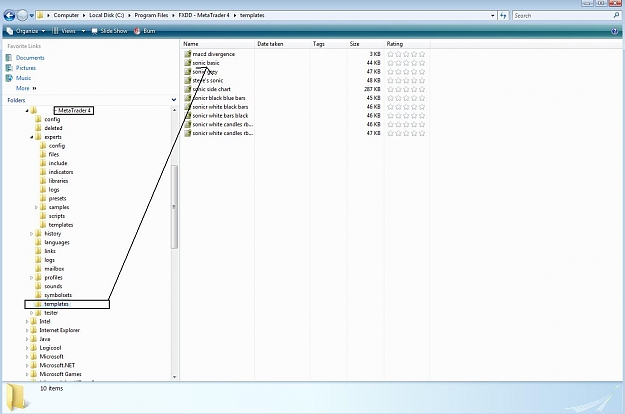Open the recent pages dropdown arrow
The image size is (625, 414).
click(x=31, y=16)
